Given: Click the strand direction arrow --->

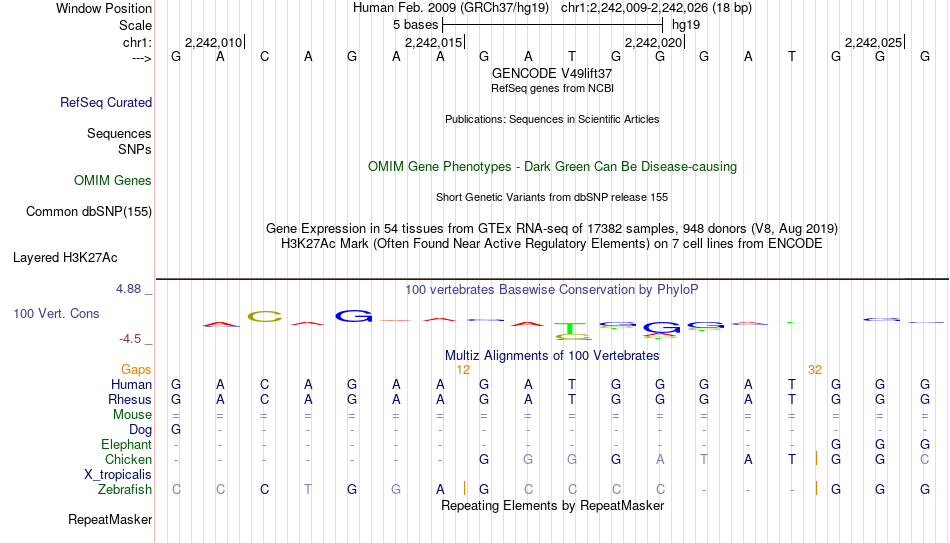Looking at the screenshot, I should (142, 59).
